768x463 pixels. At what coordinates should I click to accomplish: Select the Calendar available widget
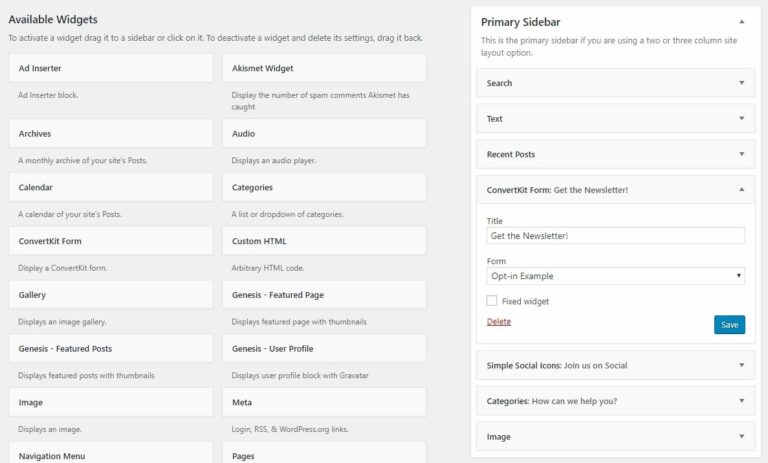point(110,187)
